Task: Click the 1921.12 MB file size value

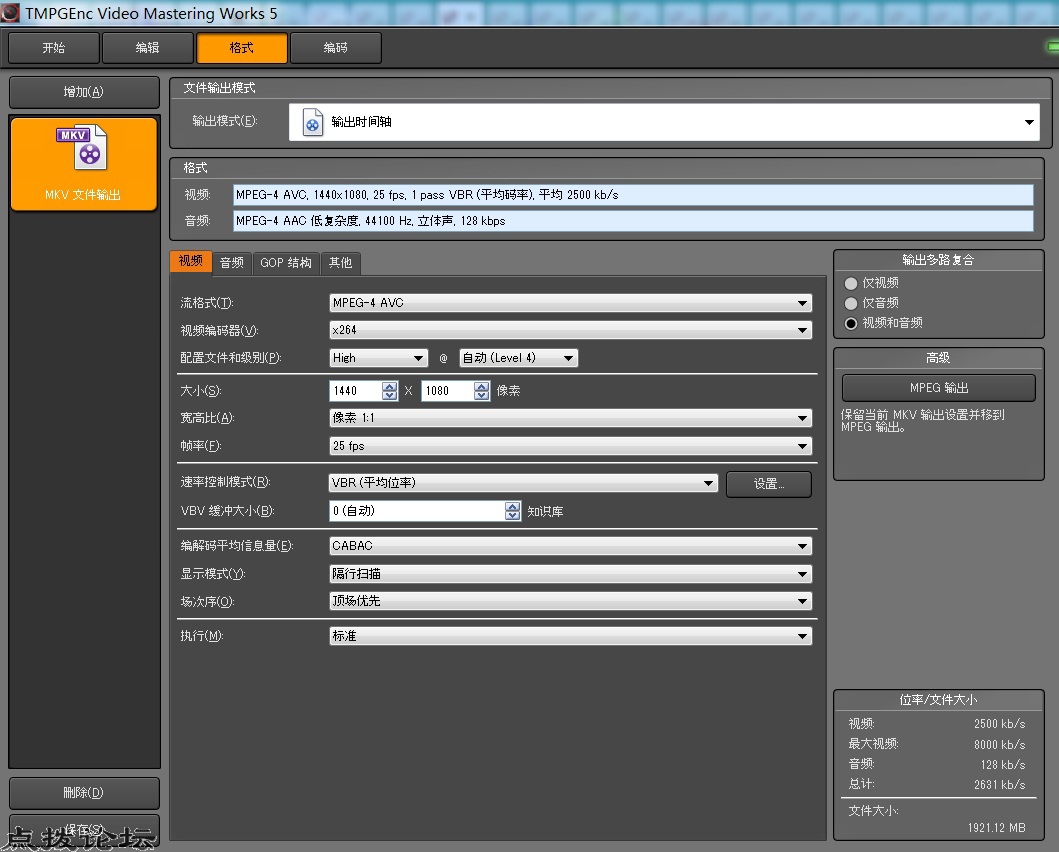Action: coord(996,828)
